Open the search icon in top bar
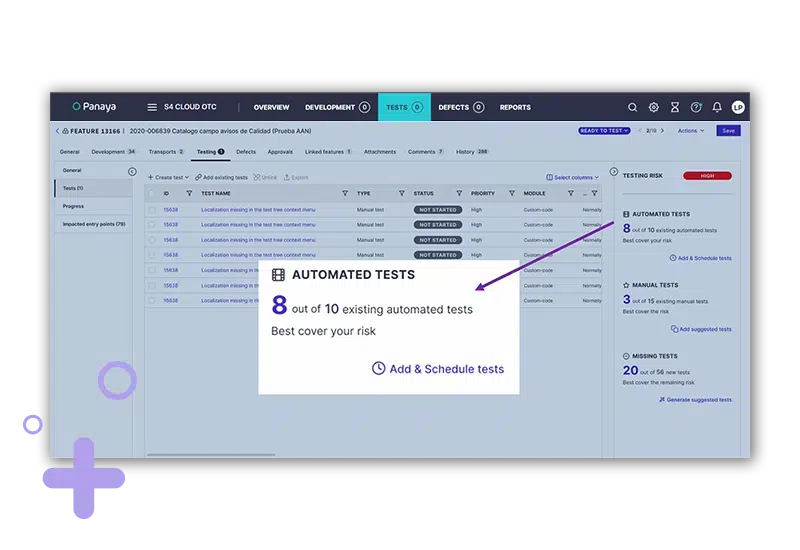The height and width of the screenshot is (550, 800). coord(632,107)
